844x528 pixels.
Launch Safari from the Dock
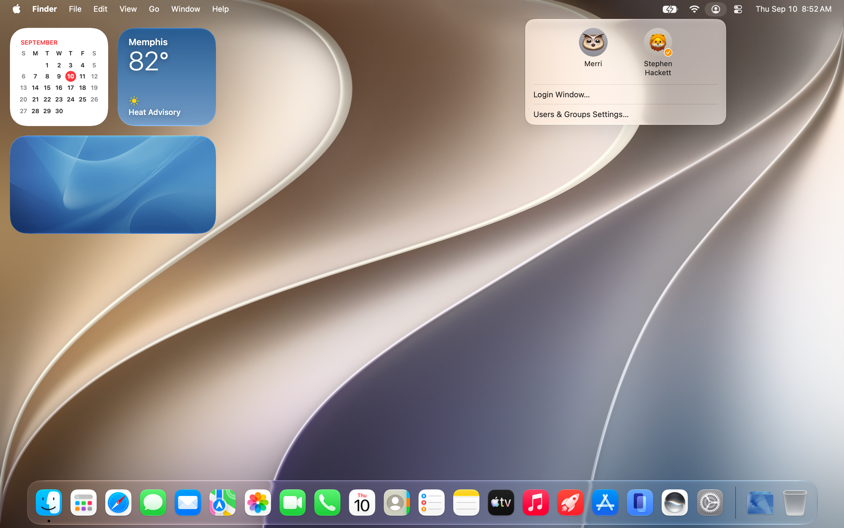tap(118, 502)
